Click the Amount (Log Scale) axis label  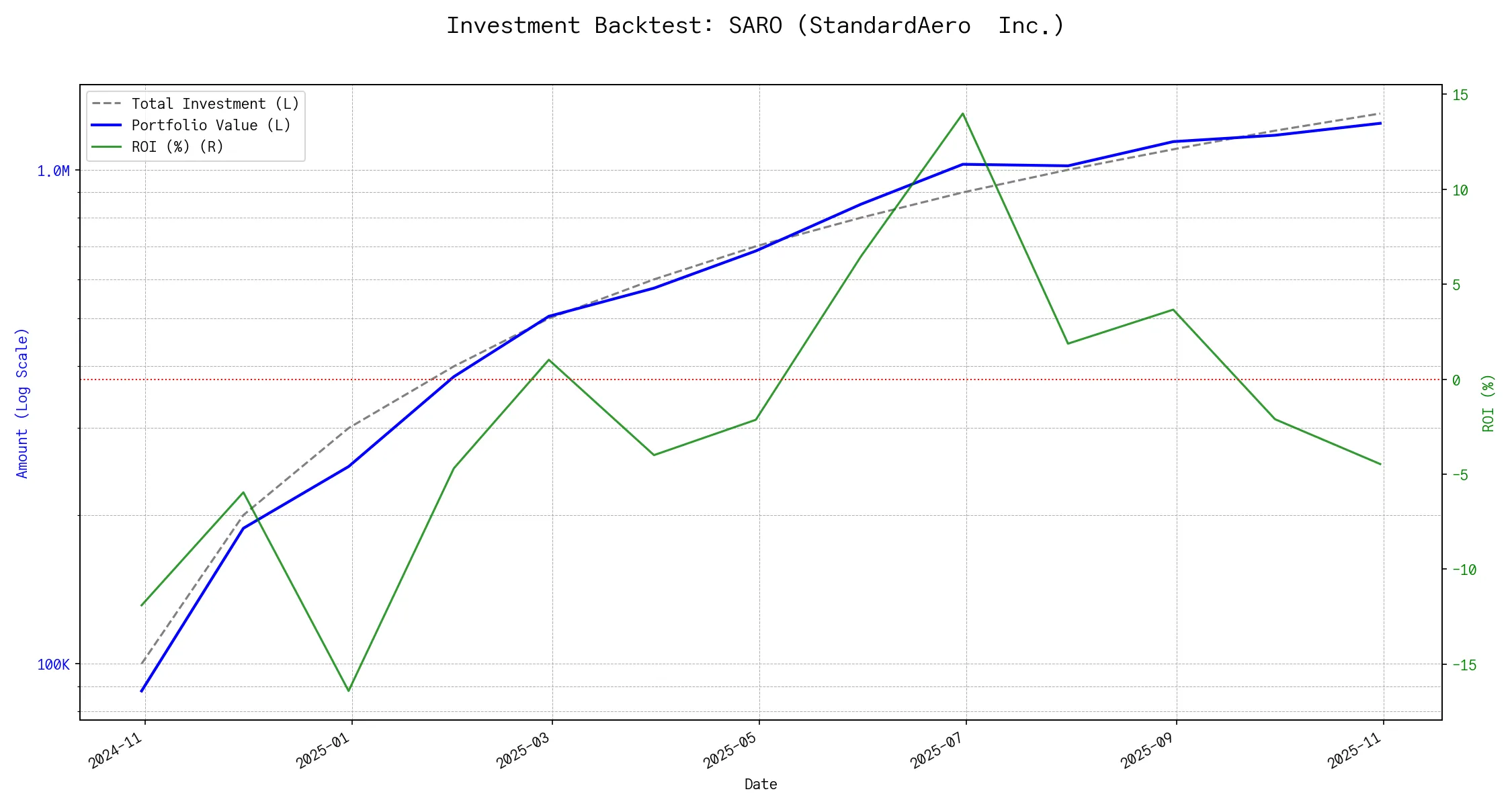point(22,403)
